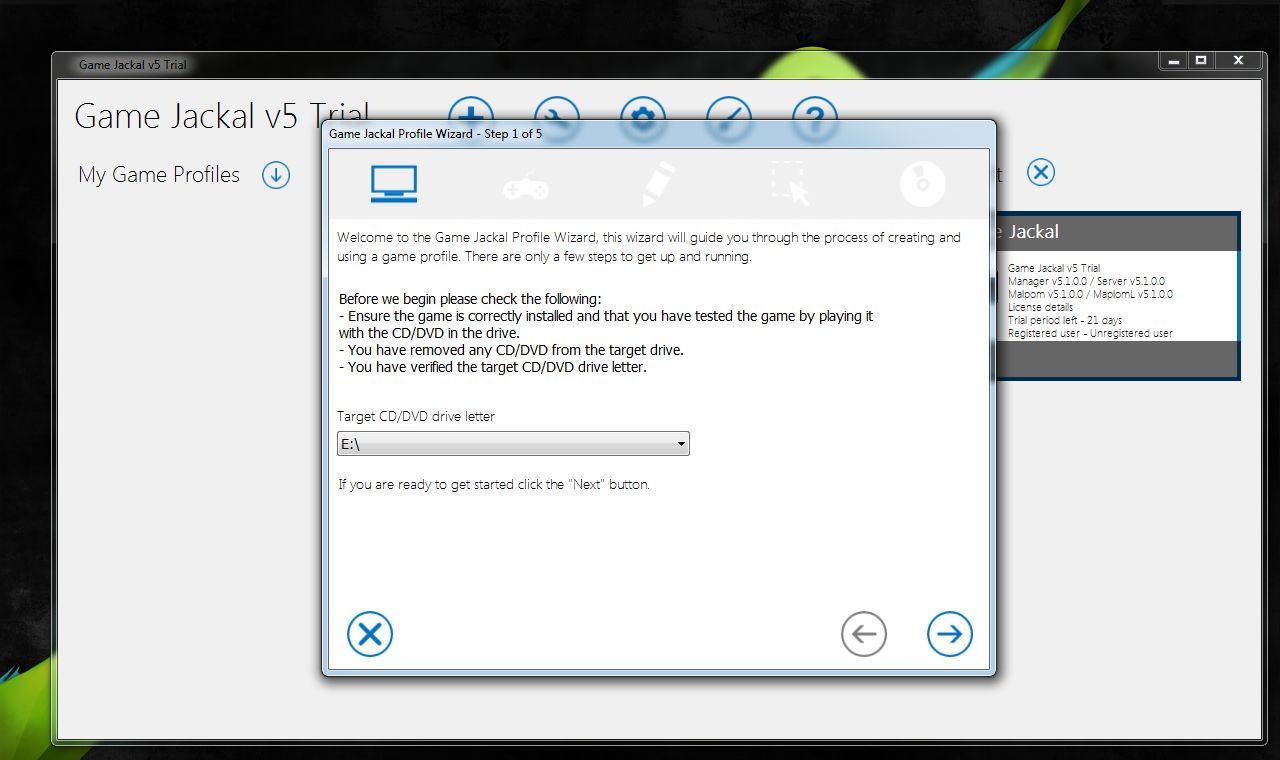Click the large 'Game Jackal v5 Trial' heading

point(222,116)
